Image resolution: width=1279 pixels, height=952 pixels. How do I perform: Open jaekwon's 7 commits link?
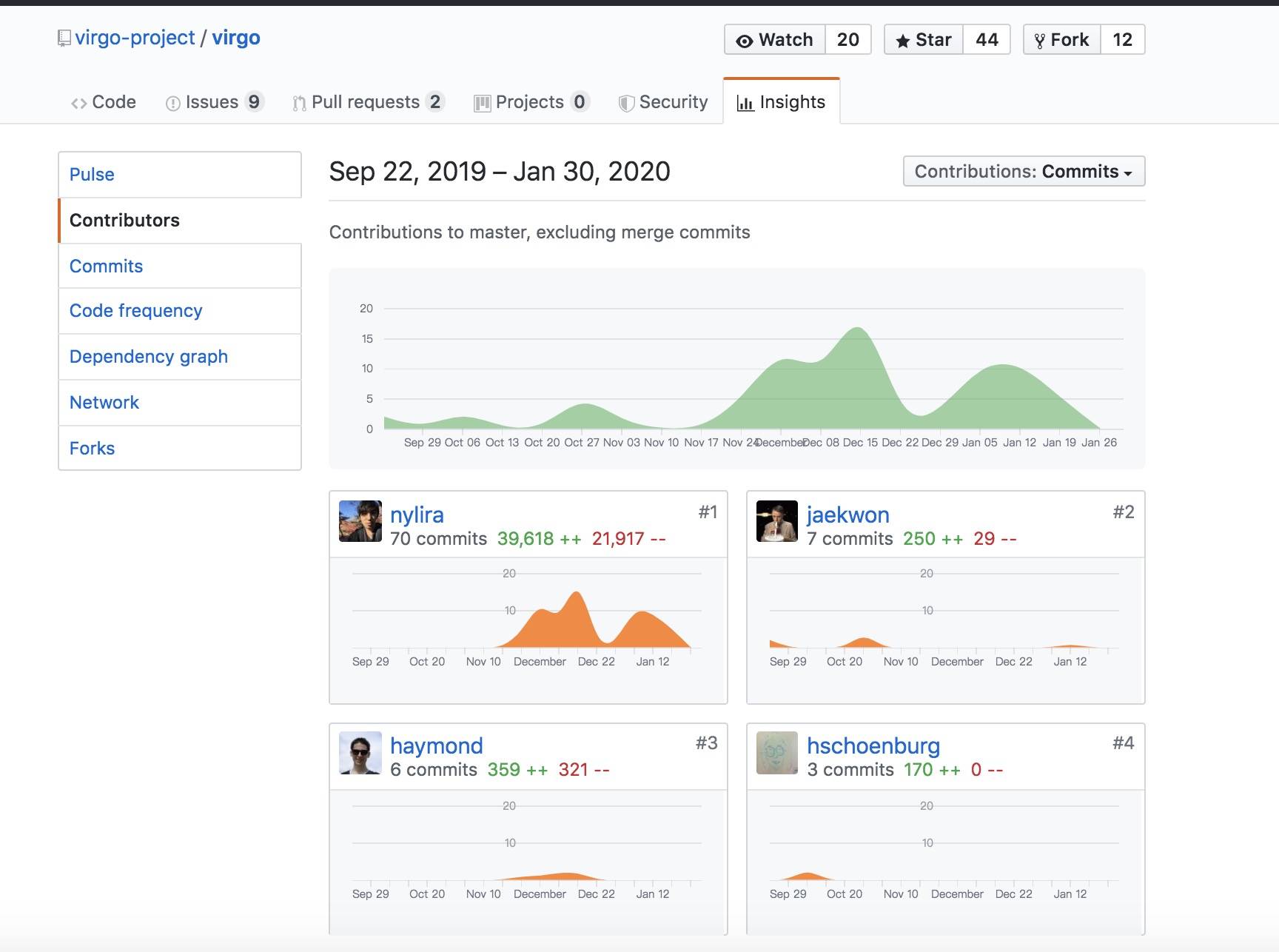850,539
